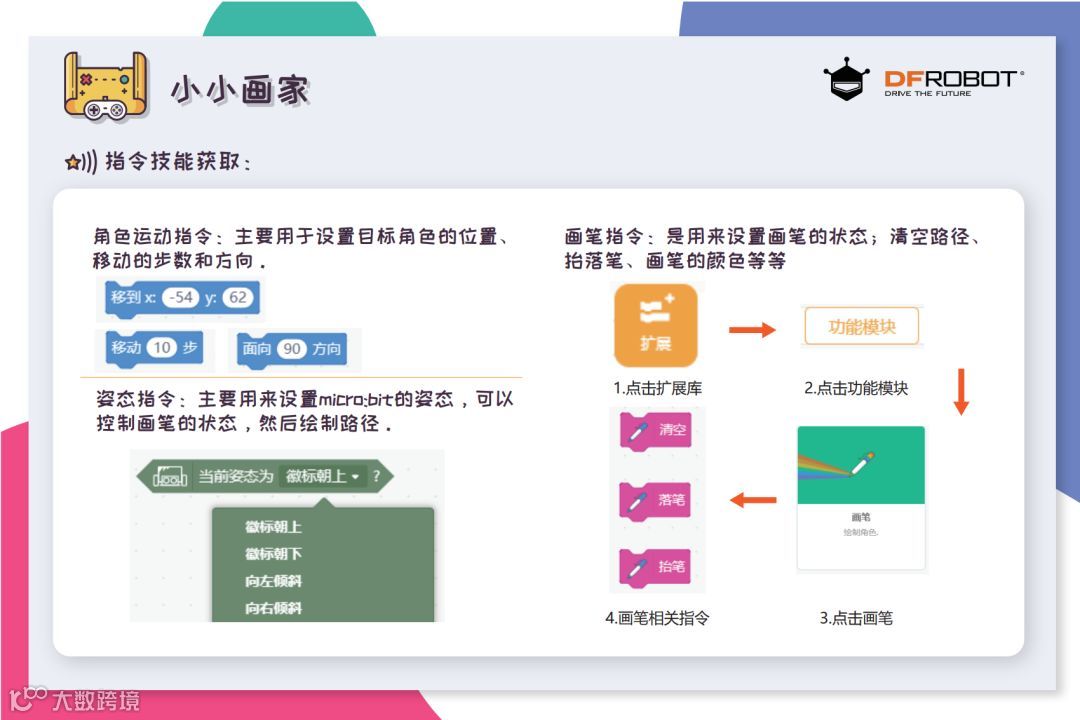Image resolution: width=1080 pixels, height=720 pixels.
Task: Choose 徽标朝下 in the dropdown list
Action: [273, 554]
